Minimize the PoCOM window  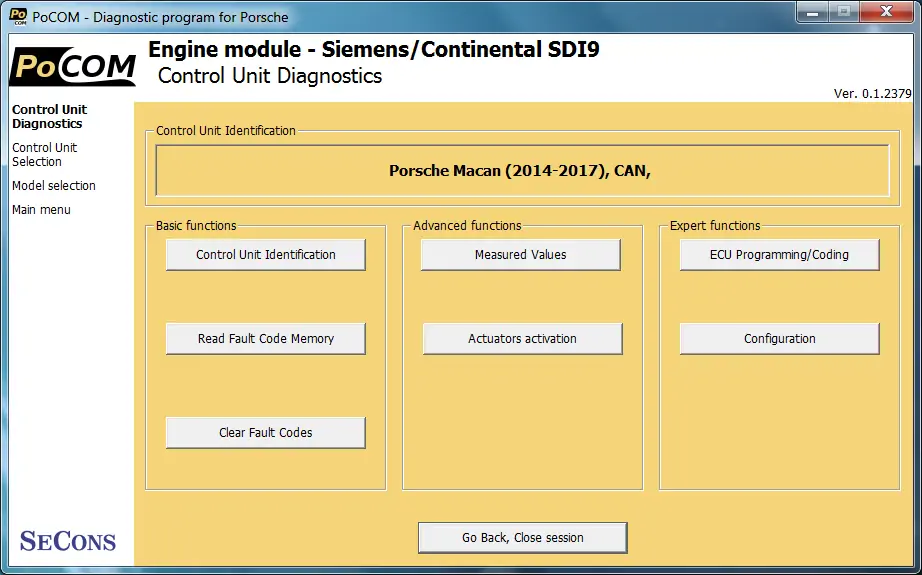click(813, 12)
